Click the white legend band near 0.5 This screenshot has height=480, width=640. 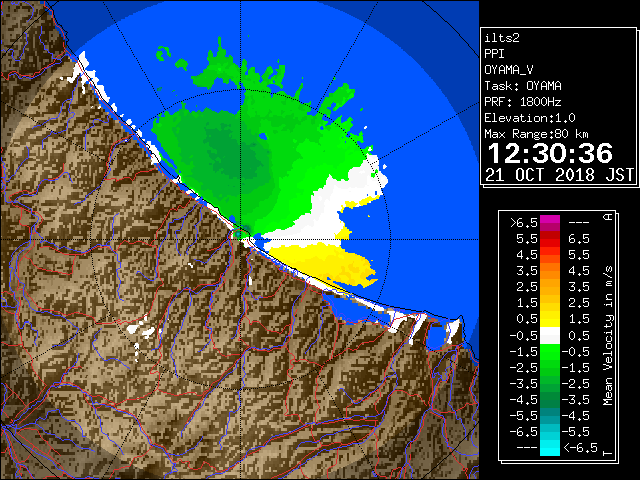550,336
